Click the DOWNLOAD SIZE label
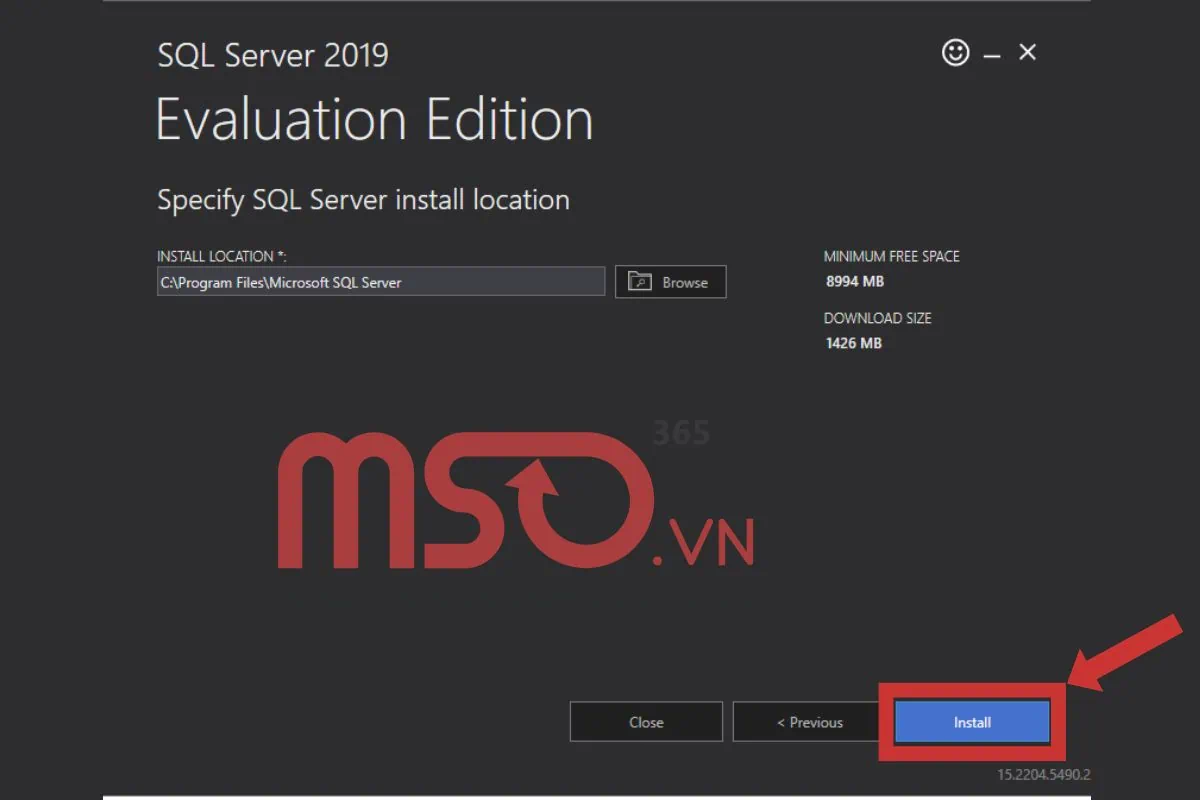Image resolution: width=1200 pixels, height=800 pixels. click(877, 318)
